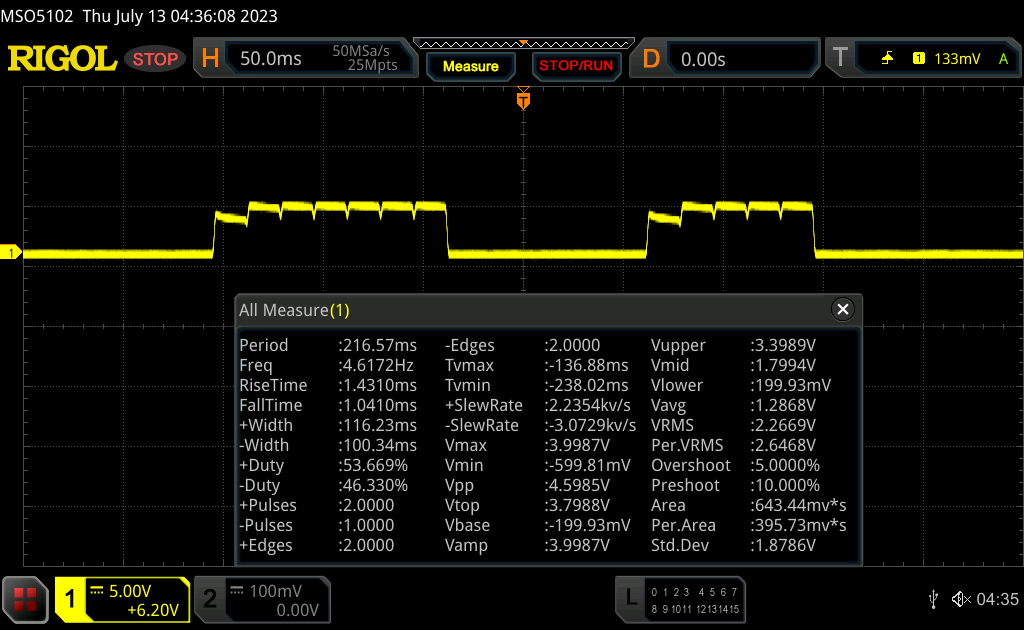Click the waveform memory position overview bar
This screenshot has height=630, width=1024.
click(523, 43)
